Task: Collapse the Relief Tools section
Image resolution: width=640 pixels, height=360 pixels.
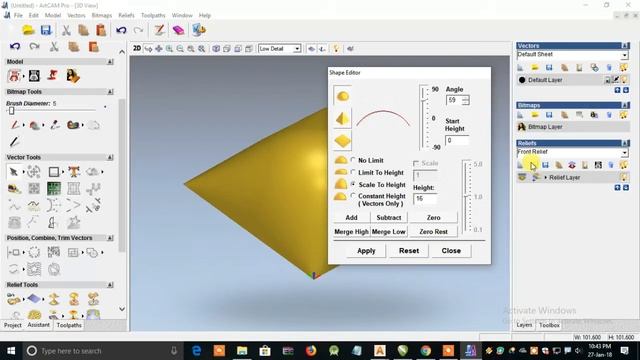Action: click(110, 285)
